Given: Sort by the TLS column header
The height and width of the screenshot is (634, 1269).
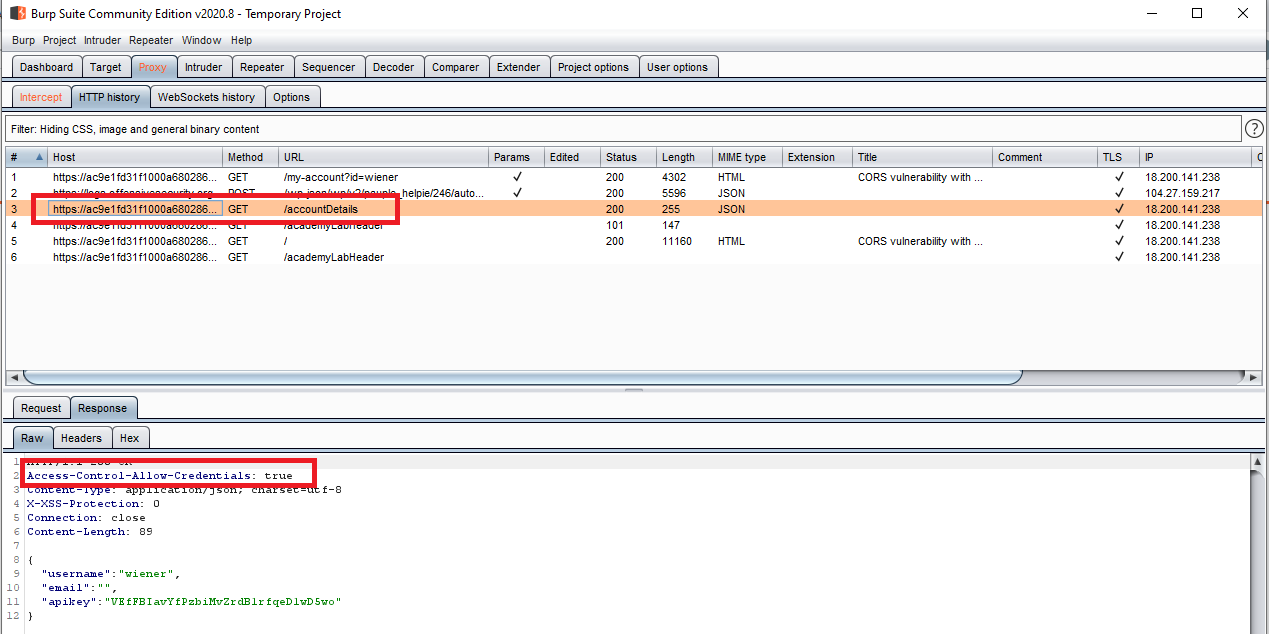Looking at the screenshot, I should tap(1119, 157).
